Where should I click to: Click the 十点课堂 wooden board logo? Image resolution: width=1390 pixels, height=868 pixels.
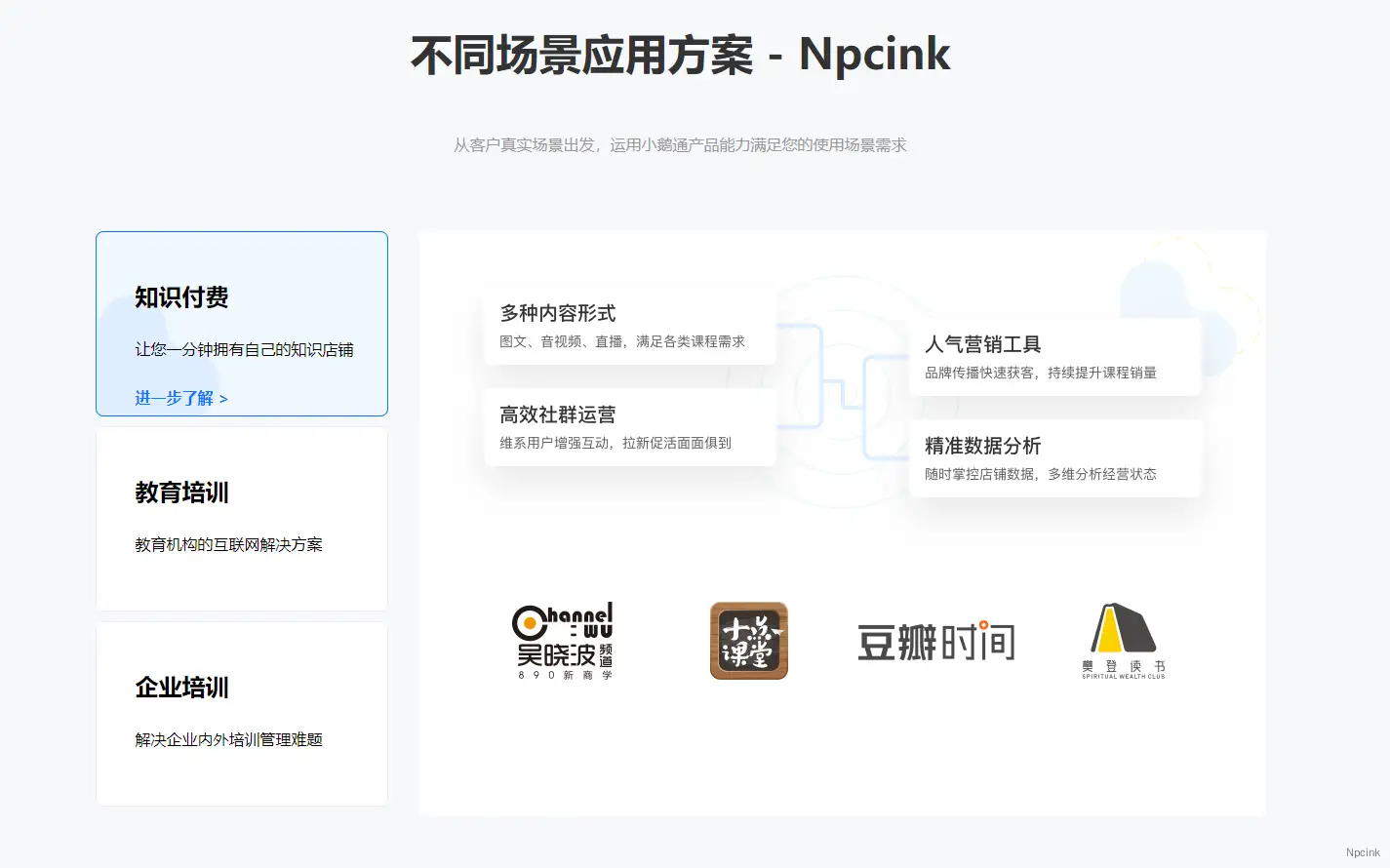coord(748,641)
